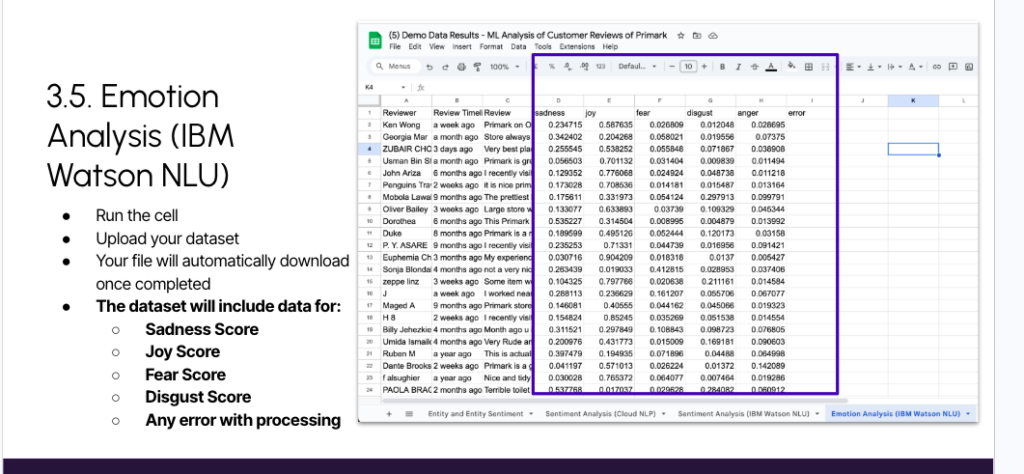Star the Demo Data Results document
Image resolution: width=1024 pixels, height=474 pixels.
(680, 35)
